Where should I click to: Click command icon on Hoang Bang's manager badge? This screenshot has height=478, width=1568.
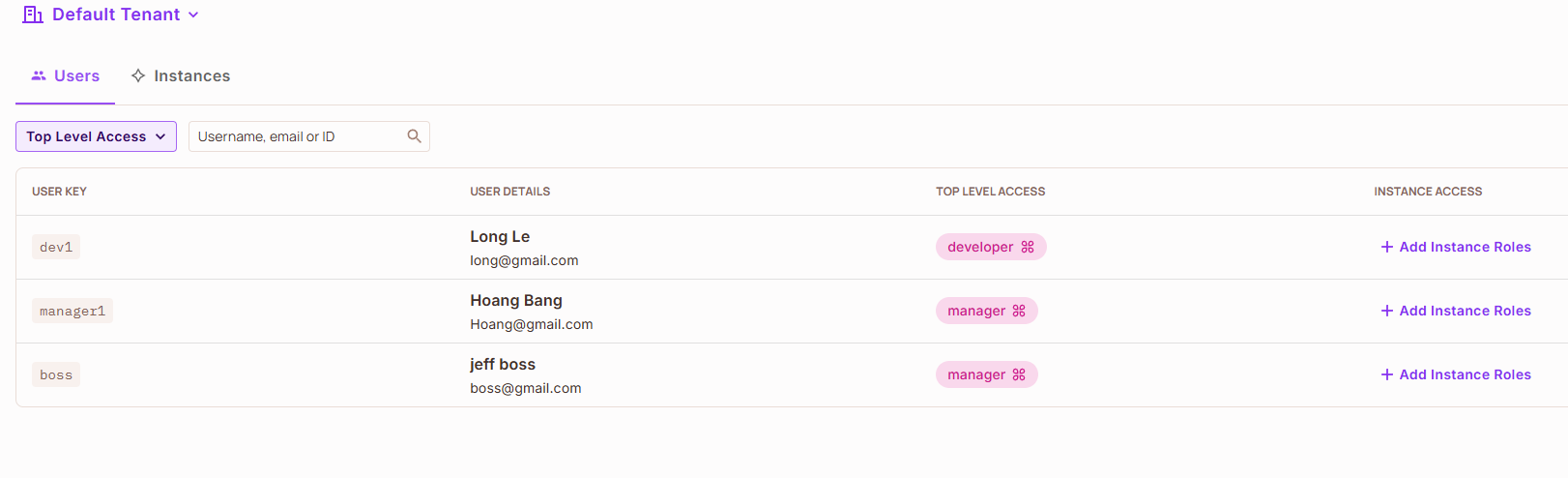pos(1019,311)
